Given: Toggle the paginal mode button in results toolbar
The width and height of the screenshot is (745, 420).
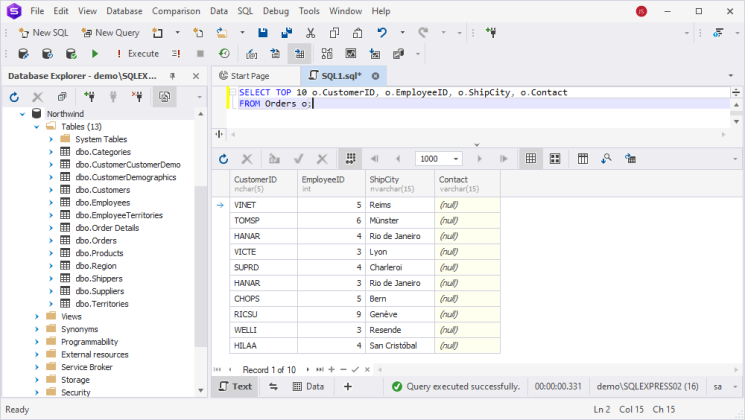Looking at the screenshot, I should (x=351, y=159).
